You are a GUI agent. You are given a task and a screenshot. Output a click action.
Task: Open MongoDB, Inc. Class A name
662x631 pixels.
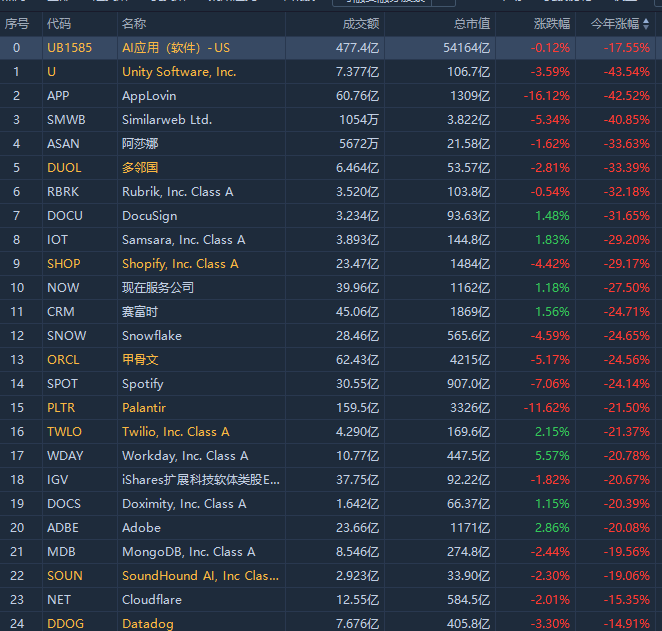(188, 552)
